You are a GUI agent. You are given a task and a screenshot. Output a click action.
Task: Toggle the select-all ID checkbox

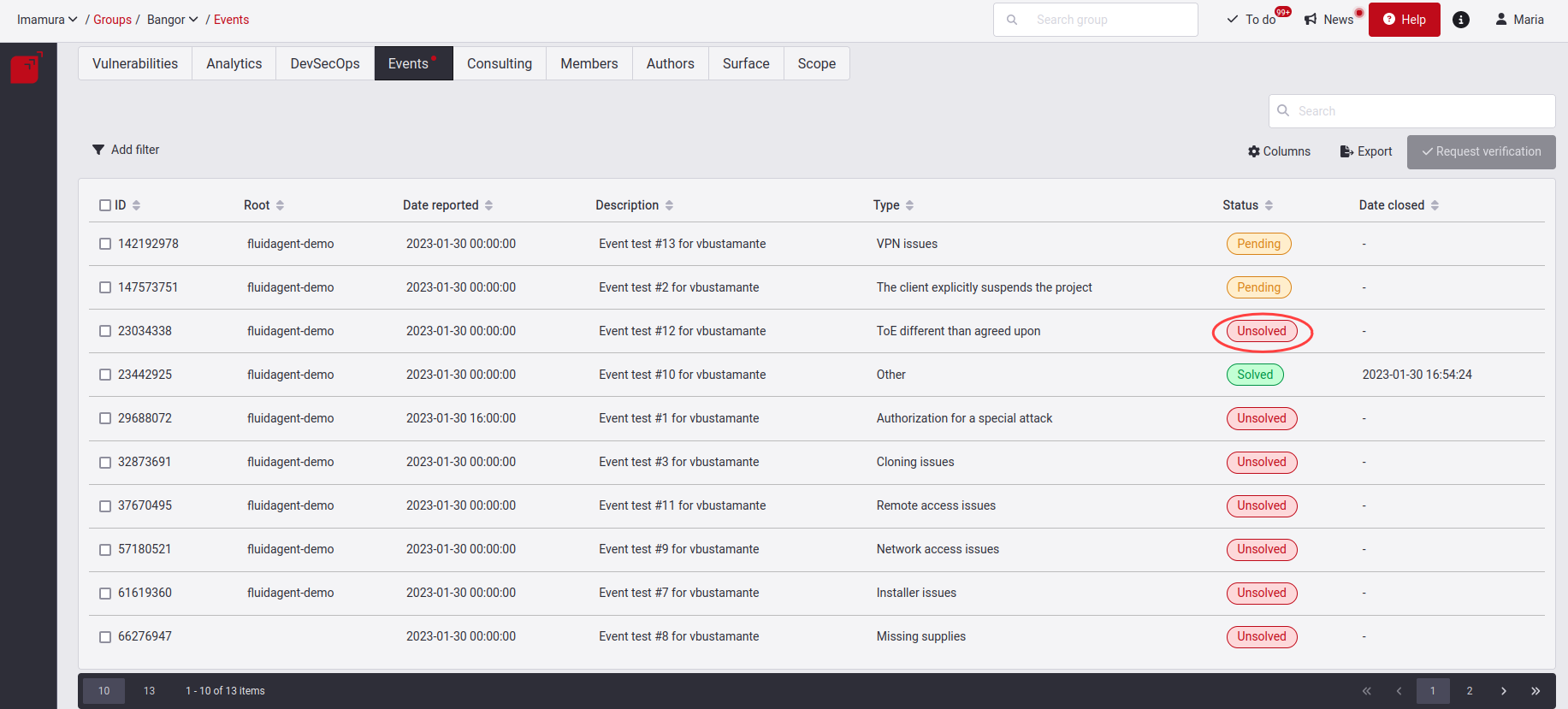[x=105, y=205]
